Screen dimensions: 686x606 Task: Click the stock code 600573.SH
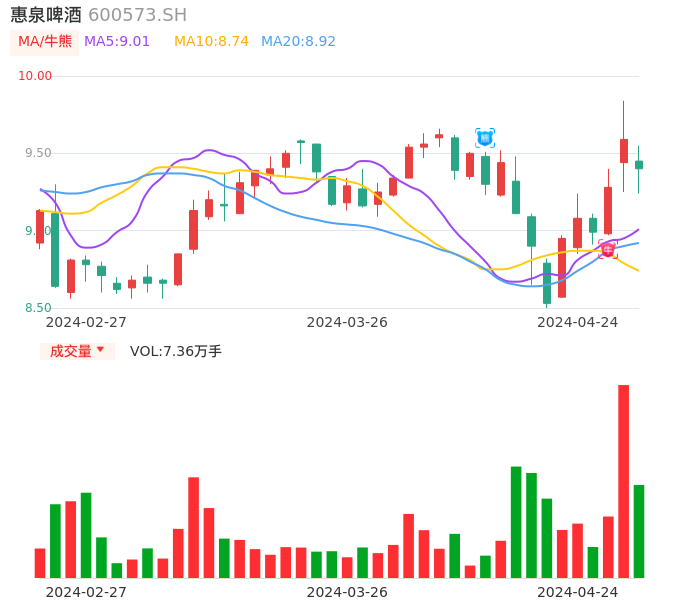[137, 15]
